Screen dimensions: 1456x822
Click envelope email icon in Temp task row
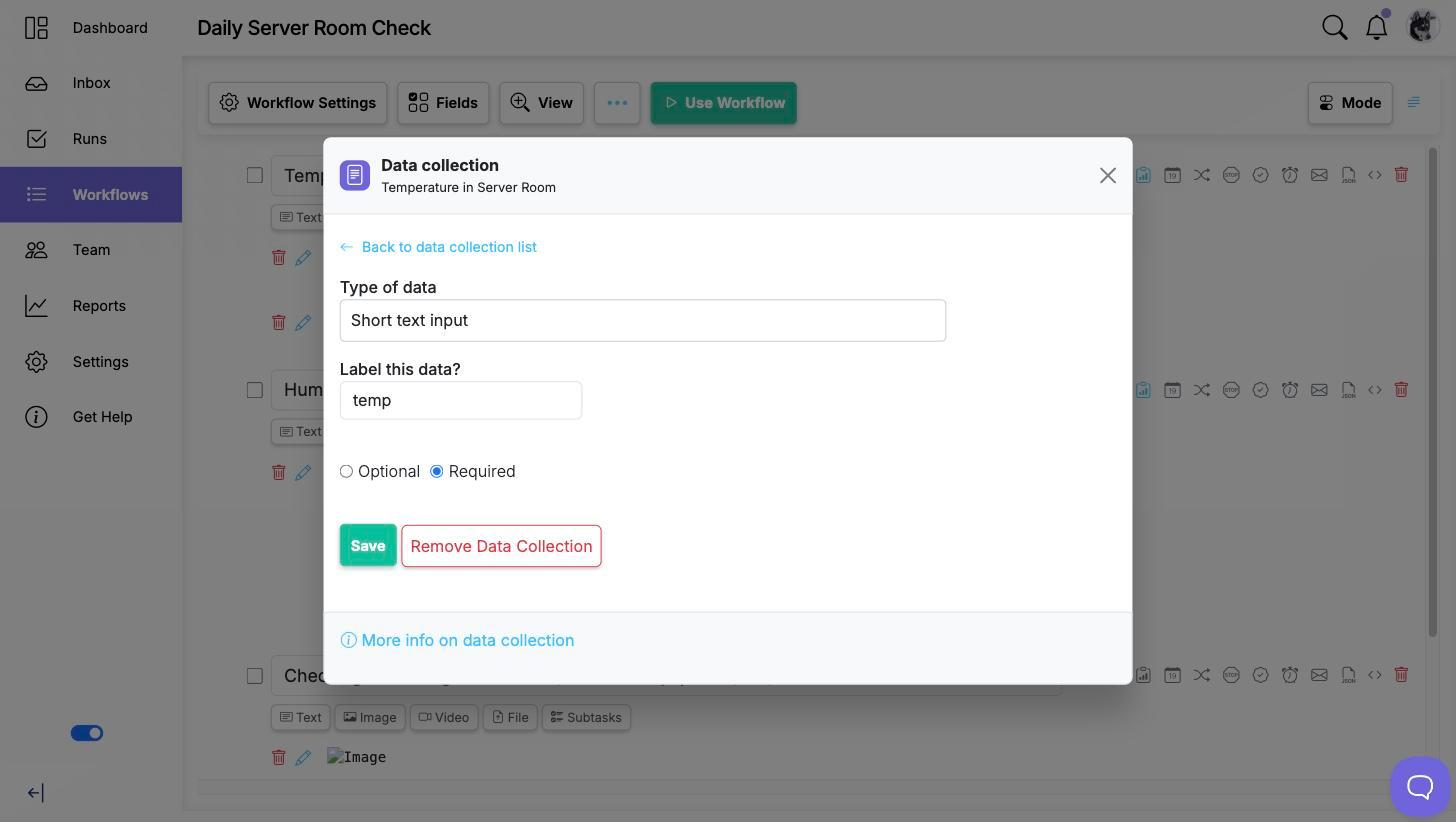click(1320, 175)
